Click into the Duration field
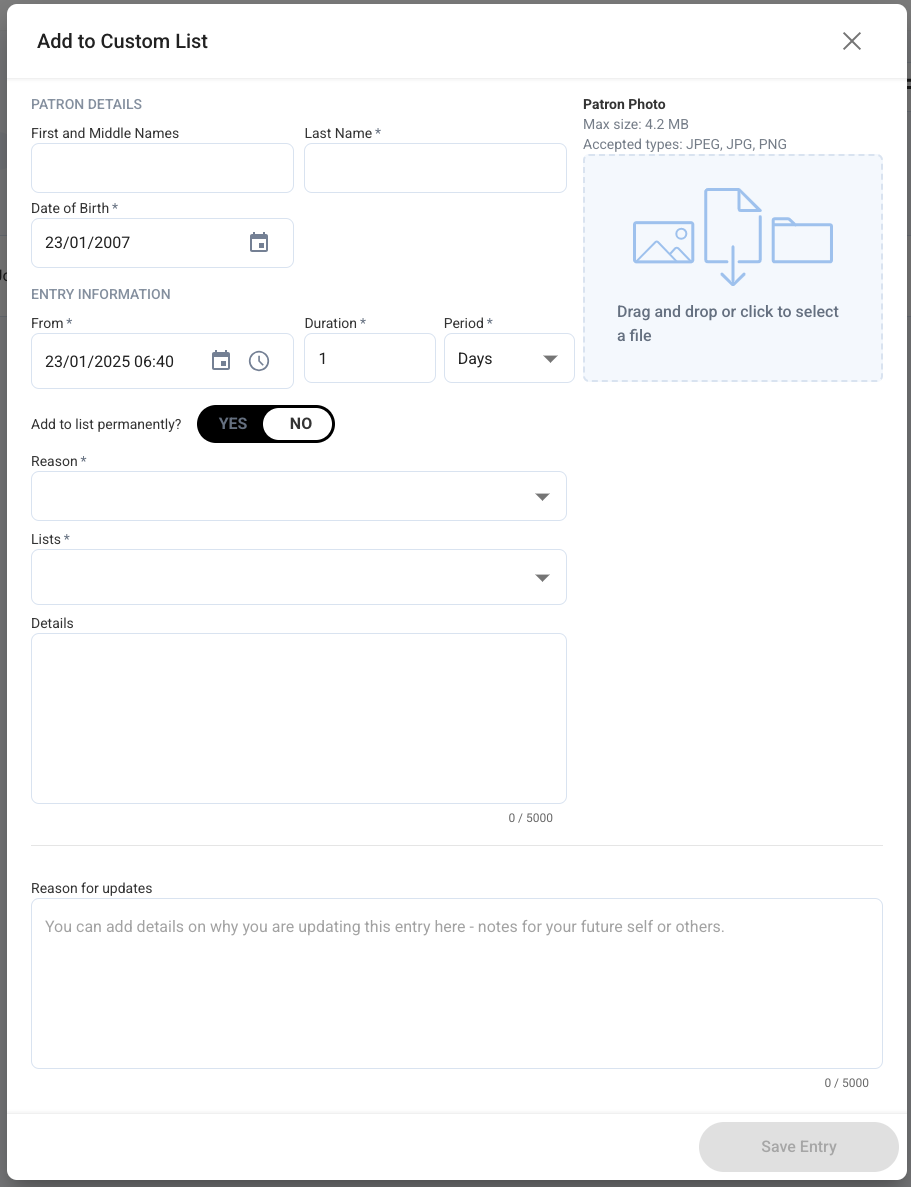Screen dimensions: 911x1187 [x=370, y=358]
